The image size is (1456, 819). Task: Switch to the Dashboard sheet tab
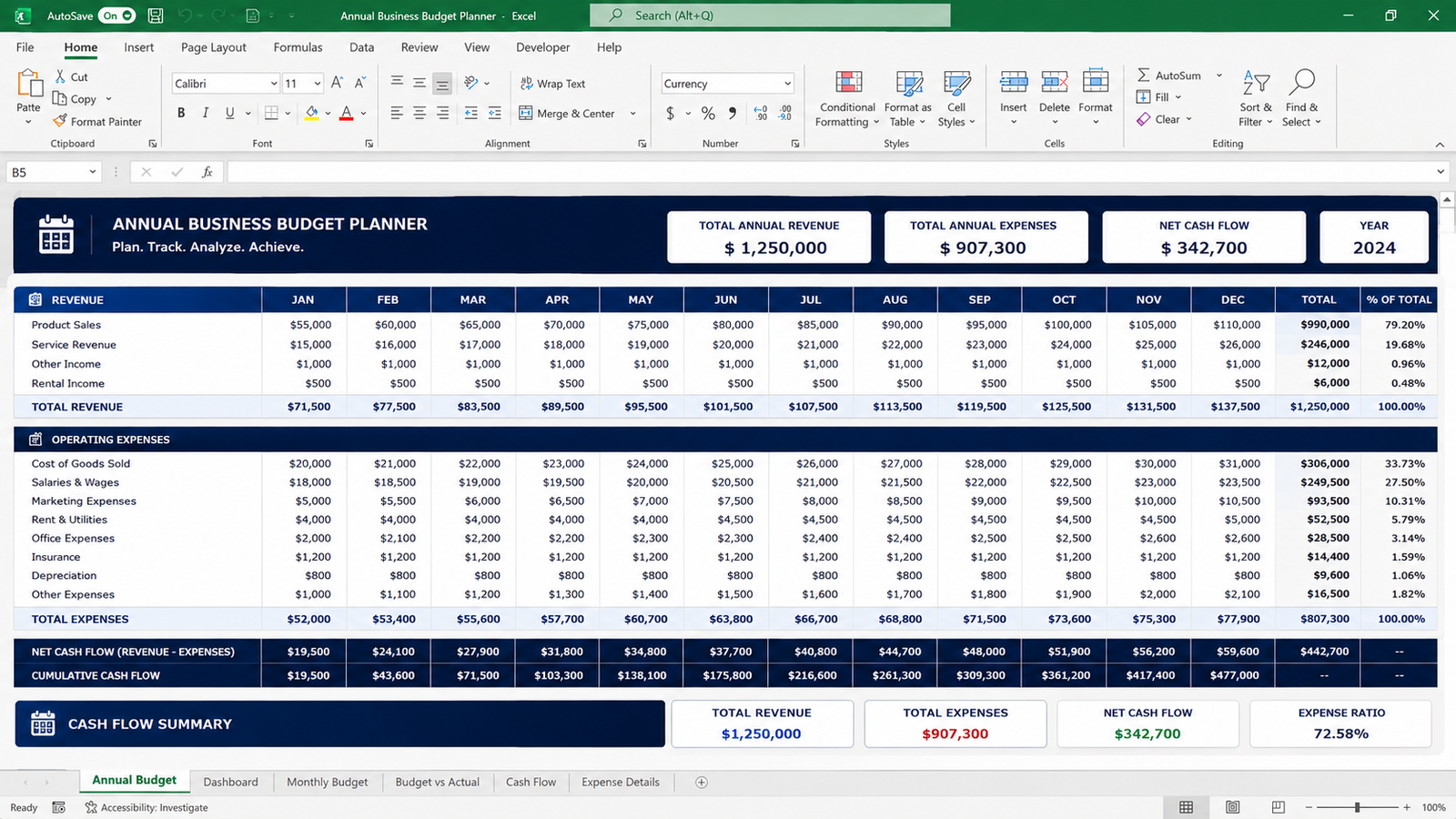230,782
